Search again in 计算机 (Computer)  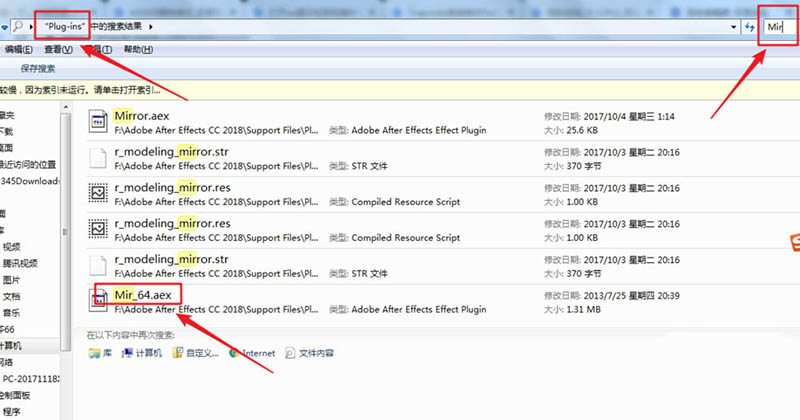[142, 353]
